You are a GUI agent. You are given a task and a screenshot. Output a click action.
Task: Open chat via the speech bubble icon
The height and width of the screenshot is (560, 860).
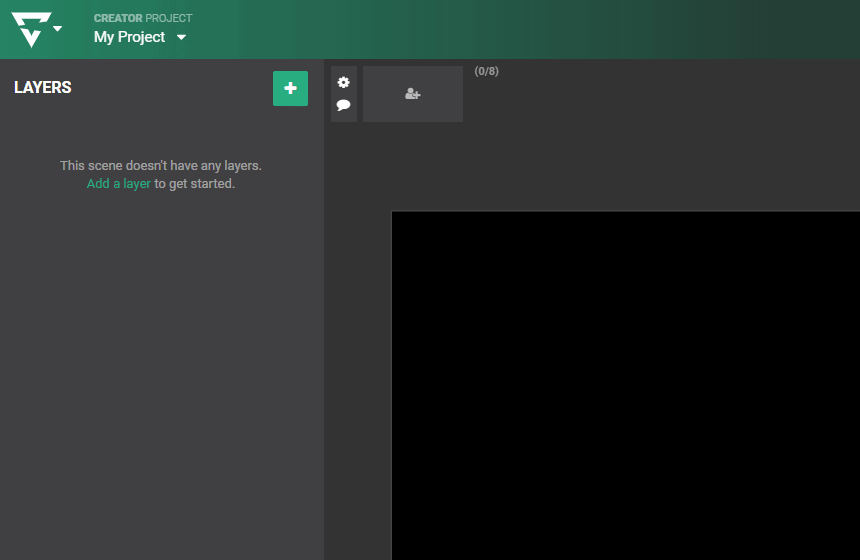[344, 105]
